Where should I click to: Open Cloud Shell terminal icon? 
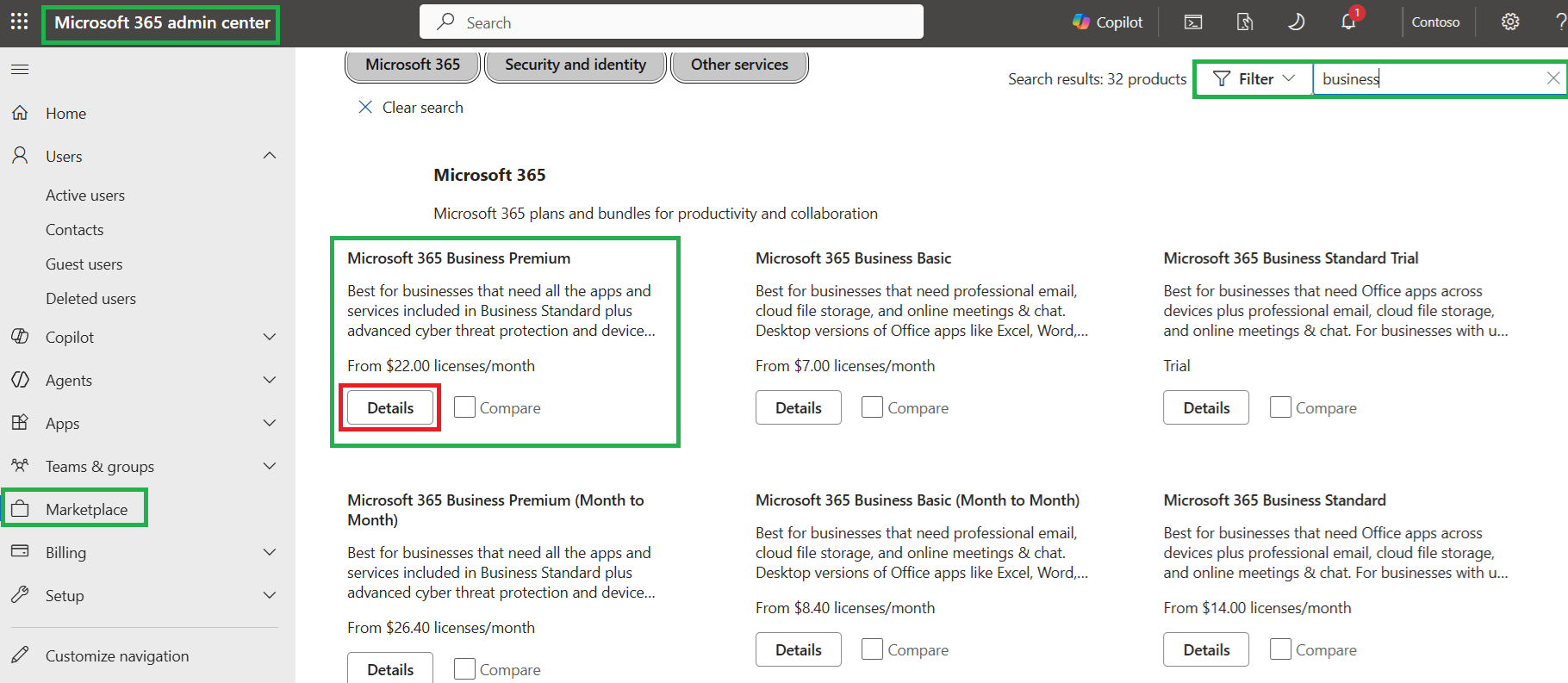1193,22
